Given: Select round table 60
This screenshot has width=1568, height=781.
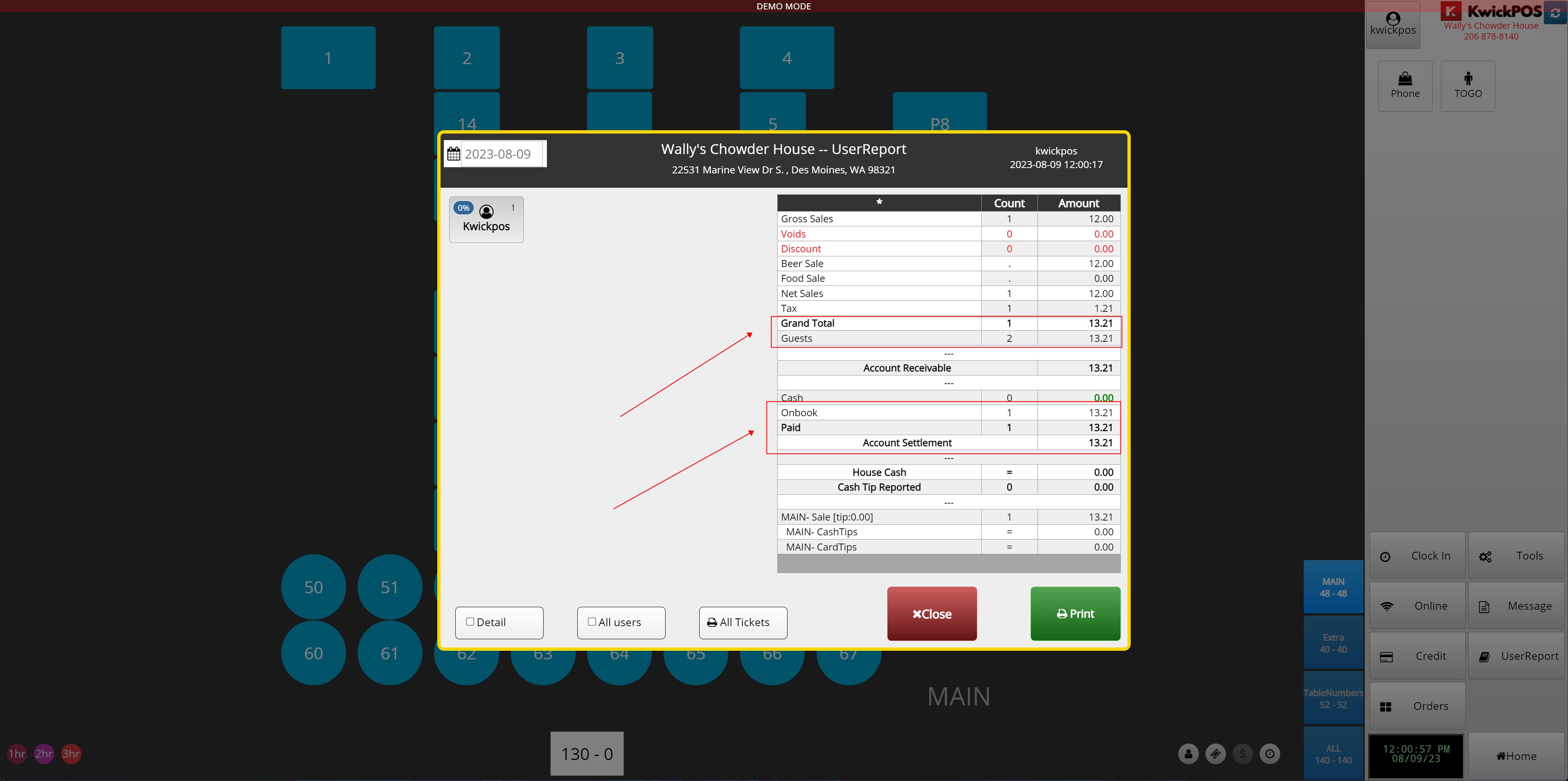Looking at the screenshot, I should [314, 653].
